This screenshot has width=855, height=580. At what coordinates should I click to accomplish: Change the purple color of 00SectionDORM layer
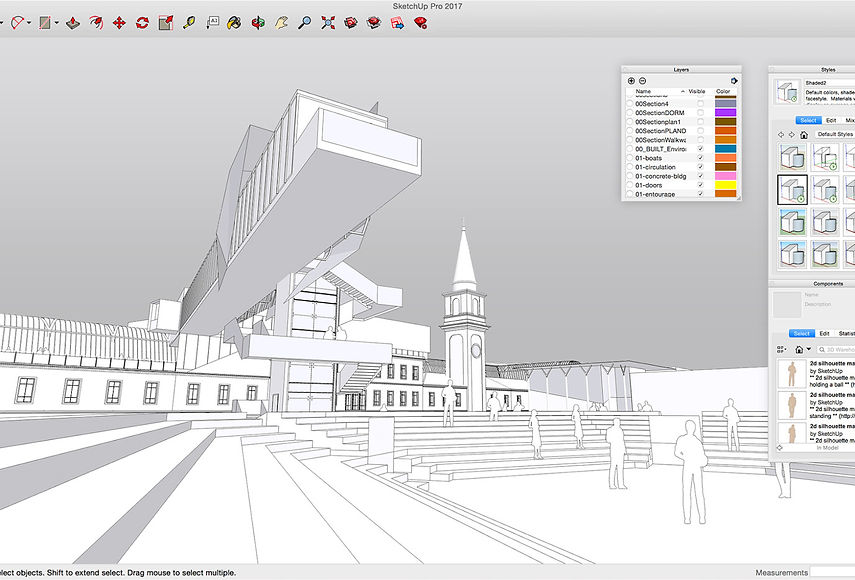(x=725, y=113)
